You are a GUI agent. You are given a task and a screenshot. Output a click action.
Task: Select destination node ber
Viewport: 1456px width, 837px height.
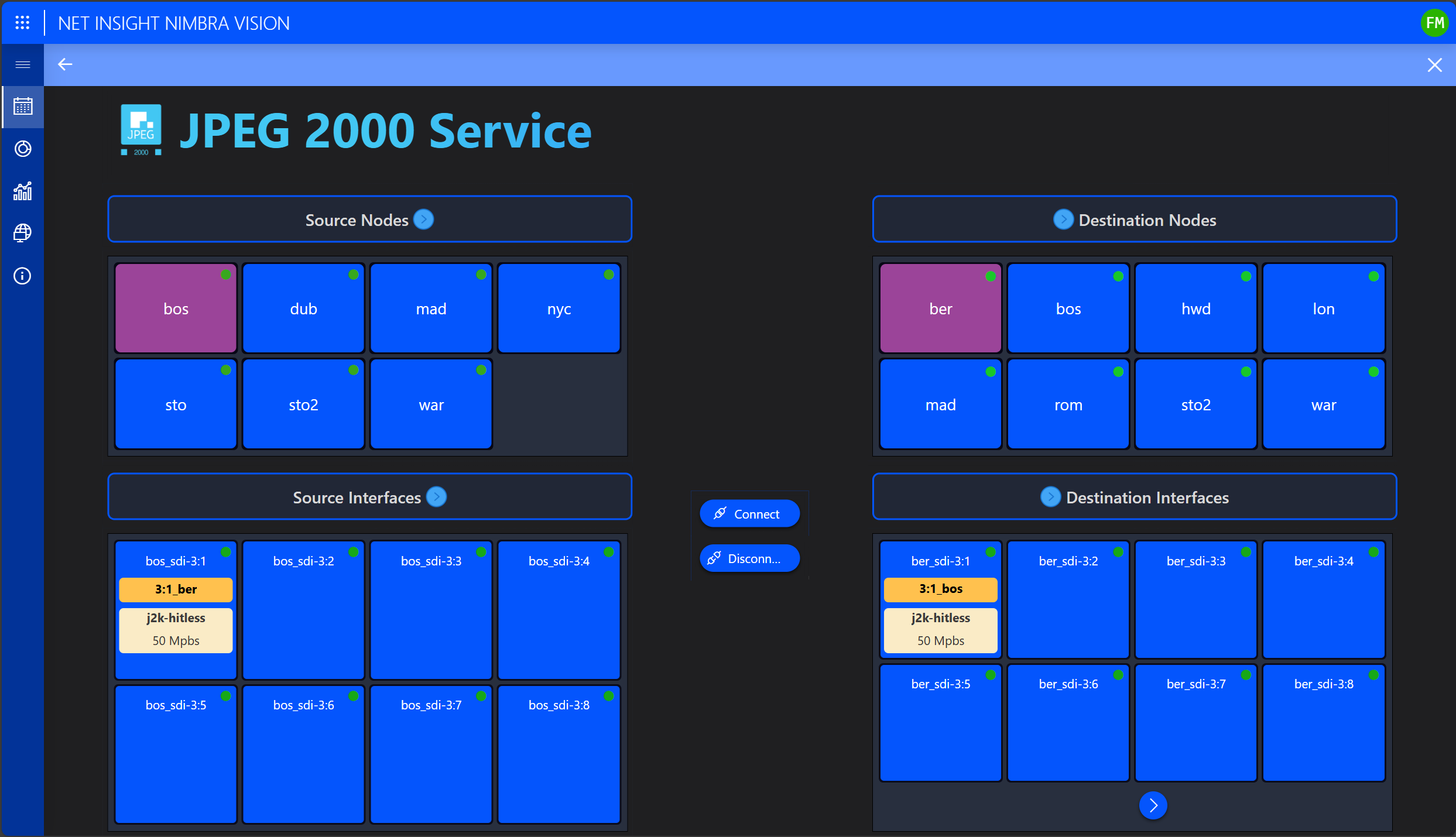(x=940, y=308)
